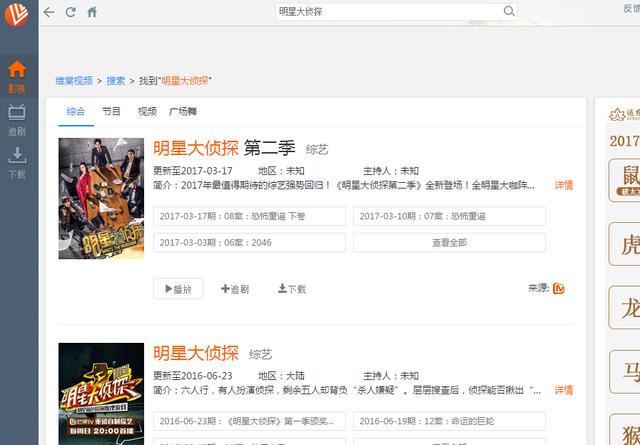640x445 pixels.
Task: Go back with the arrow icon
Action: [49, 12]
